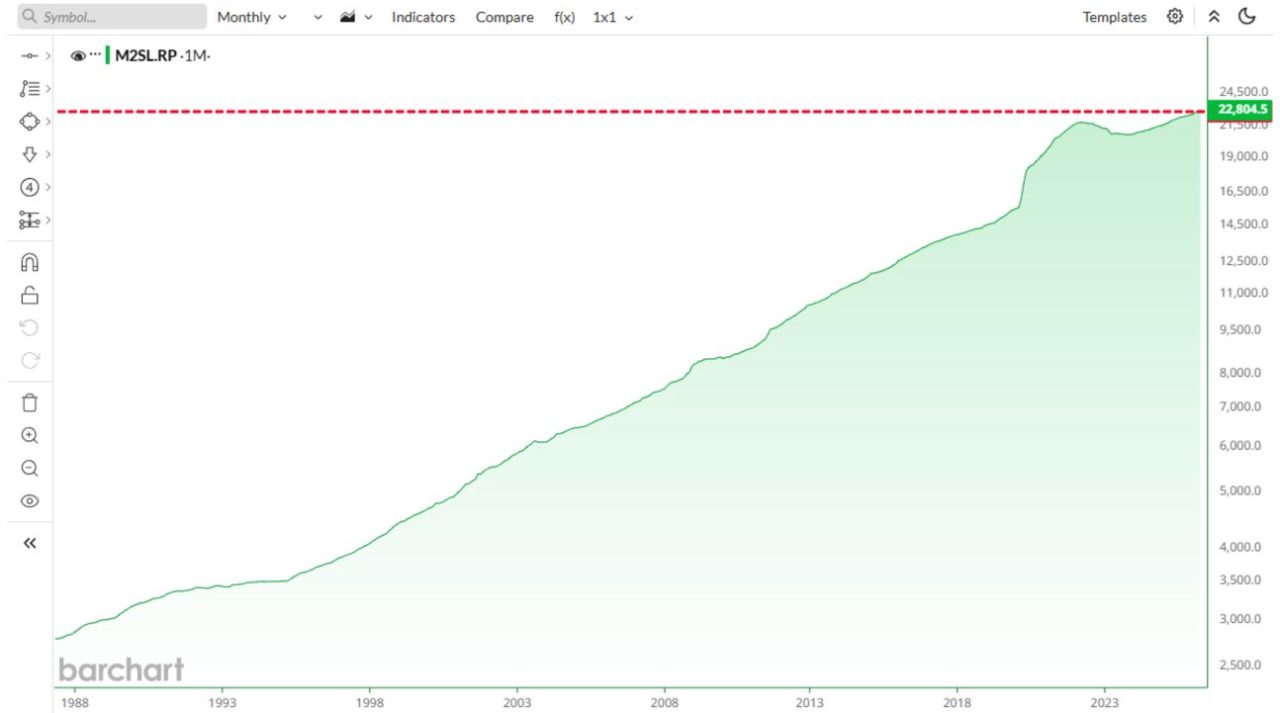Expand numbered annotation tool options arrow

click(x=48, y=187)
